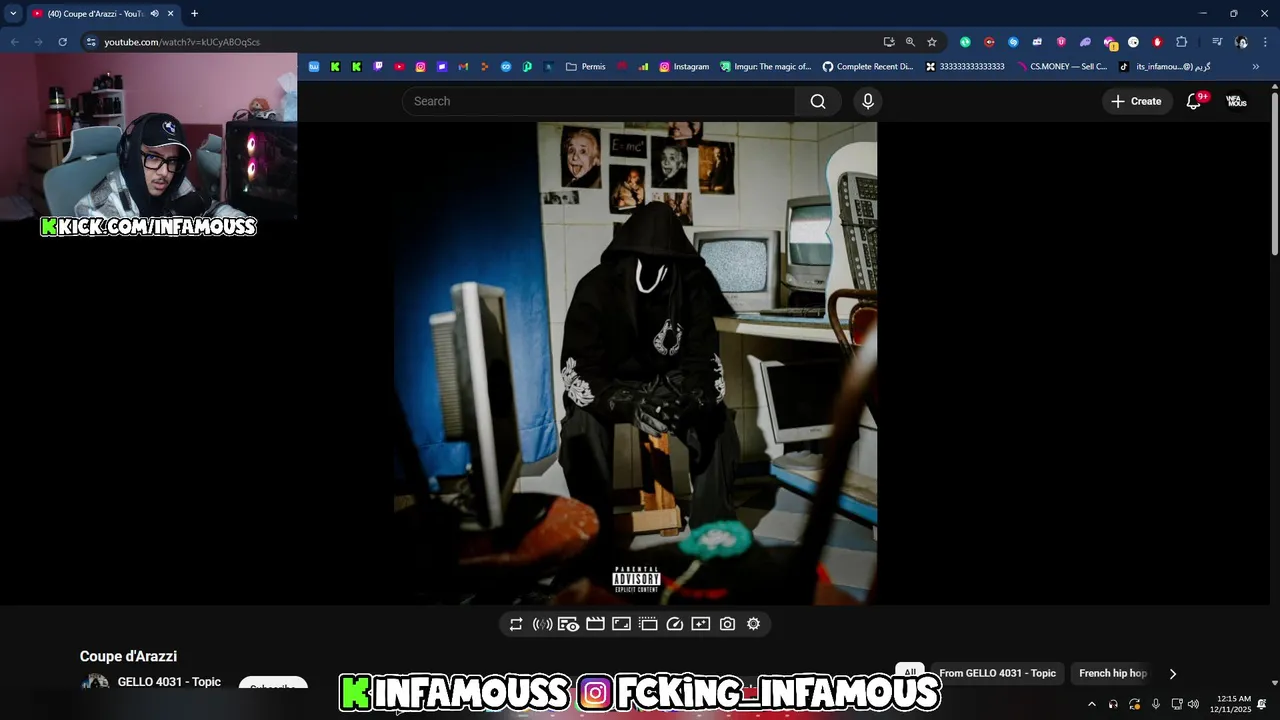View site information icon in address bar
Screen dimensions: 1280x720
tap(91, 42)
